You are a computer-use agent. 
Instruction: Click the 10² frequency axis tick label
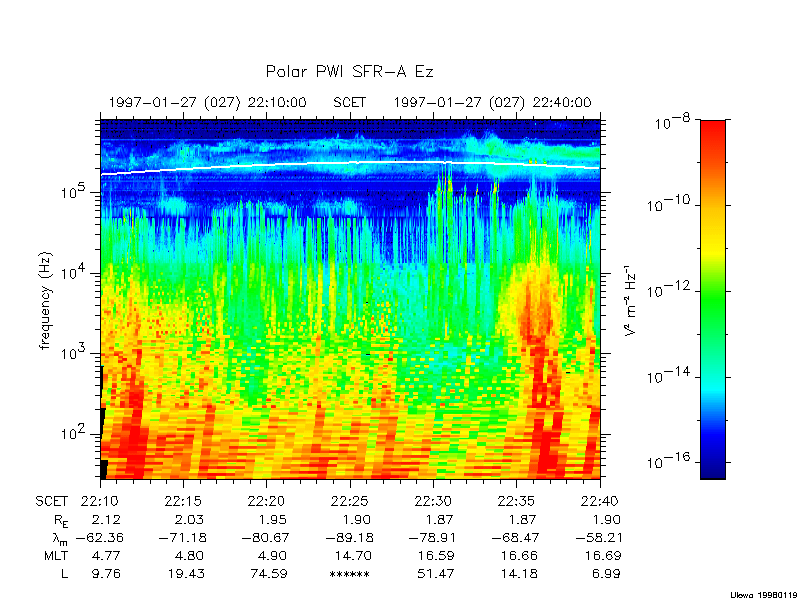click(x=80, y=433)
